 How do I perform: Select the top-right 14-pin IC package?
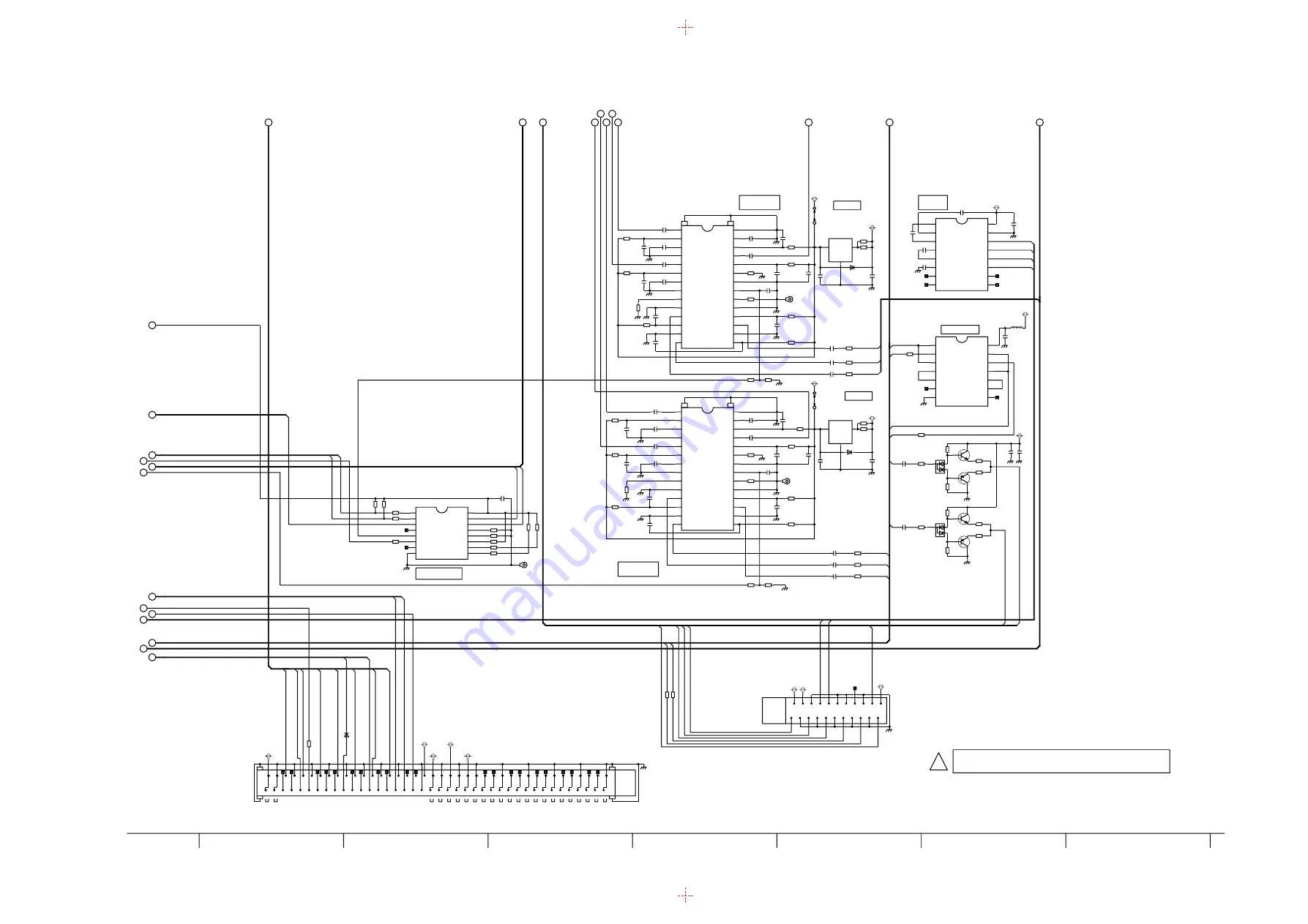pyautogui.click(x=962, y=254)
